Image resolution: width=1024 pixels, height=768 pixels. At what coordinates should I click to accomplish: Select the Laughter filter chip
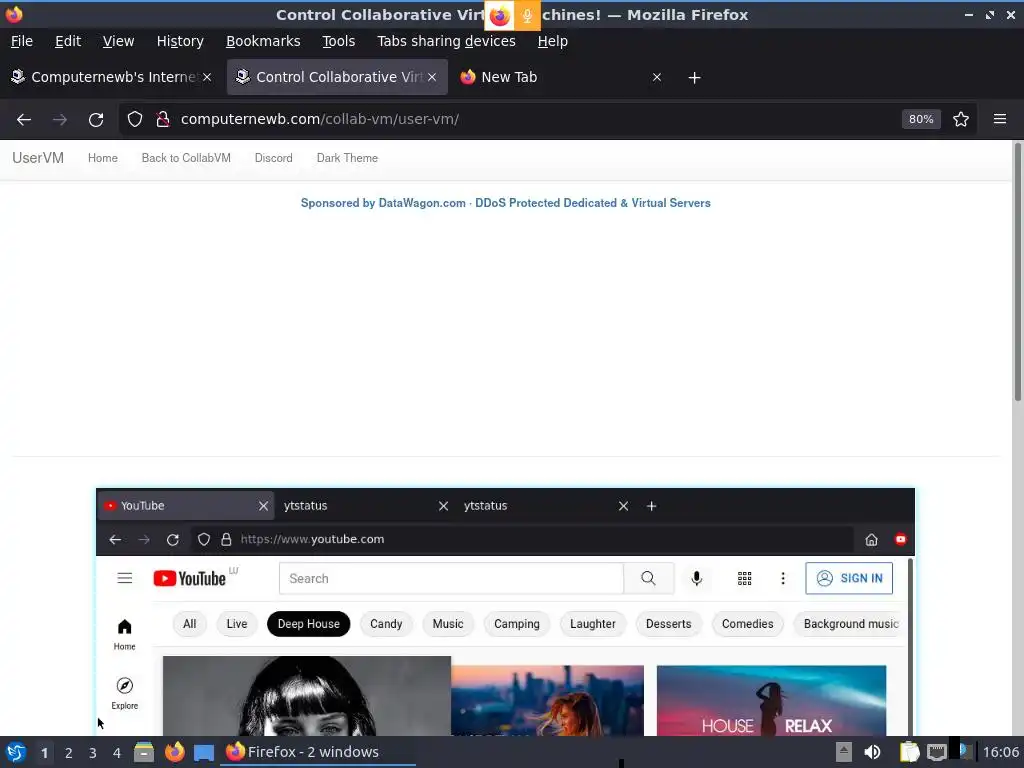click(x=592, y=624)
